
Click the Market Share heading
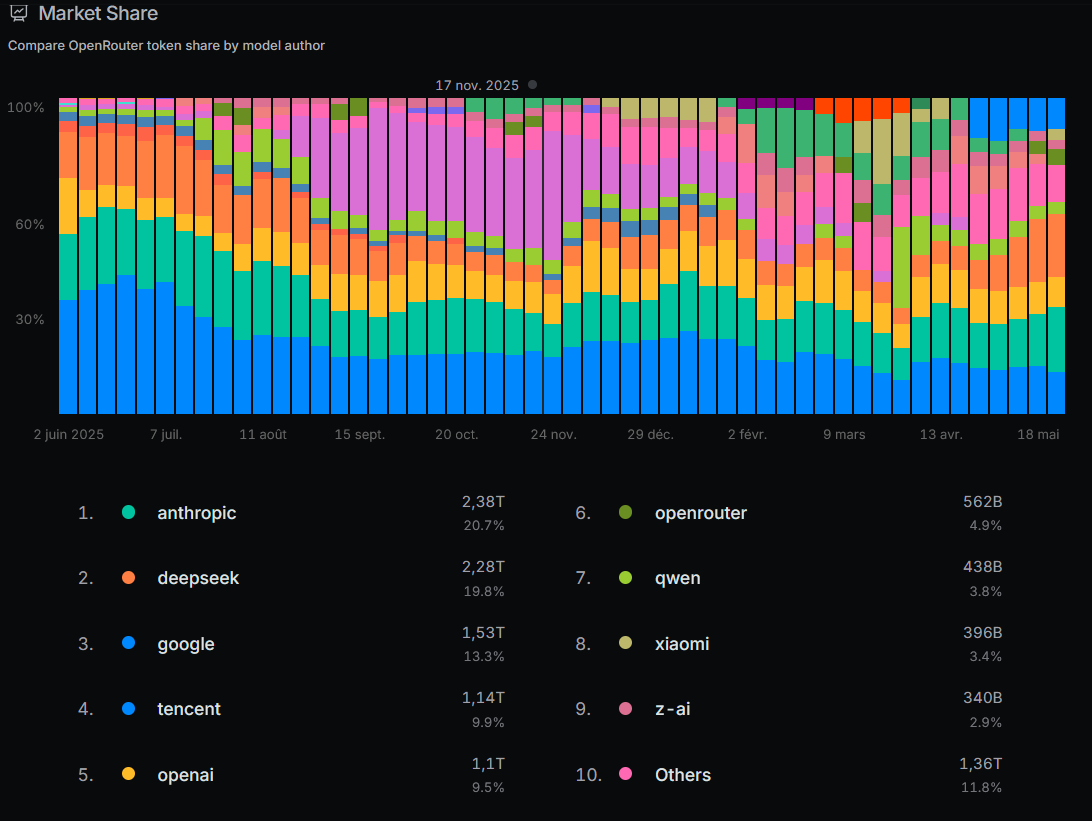click(98, 13)
